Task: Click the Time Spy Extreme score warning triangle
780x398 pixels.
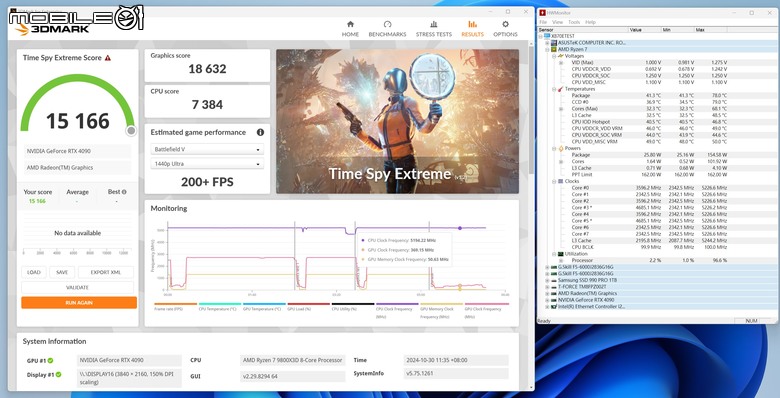Action: click(x=108, y=58)
